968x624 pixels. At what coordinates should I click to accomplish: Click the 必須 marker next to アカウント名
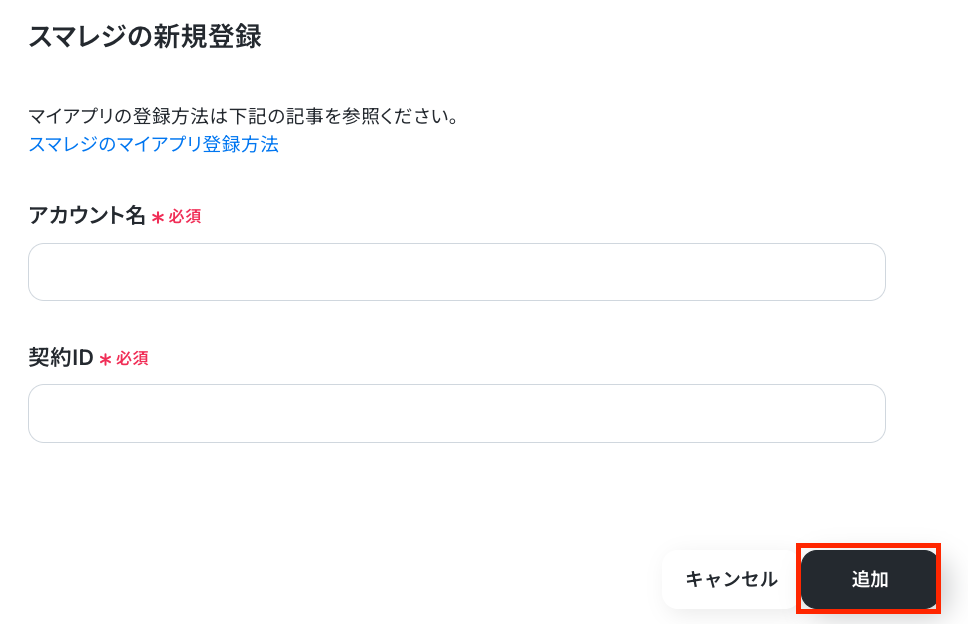185,216
